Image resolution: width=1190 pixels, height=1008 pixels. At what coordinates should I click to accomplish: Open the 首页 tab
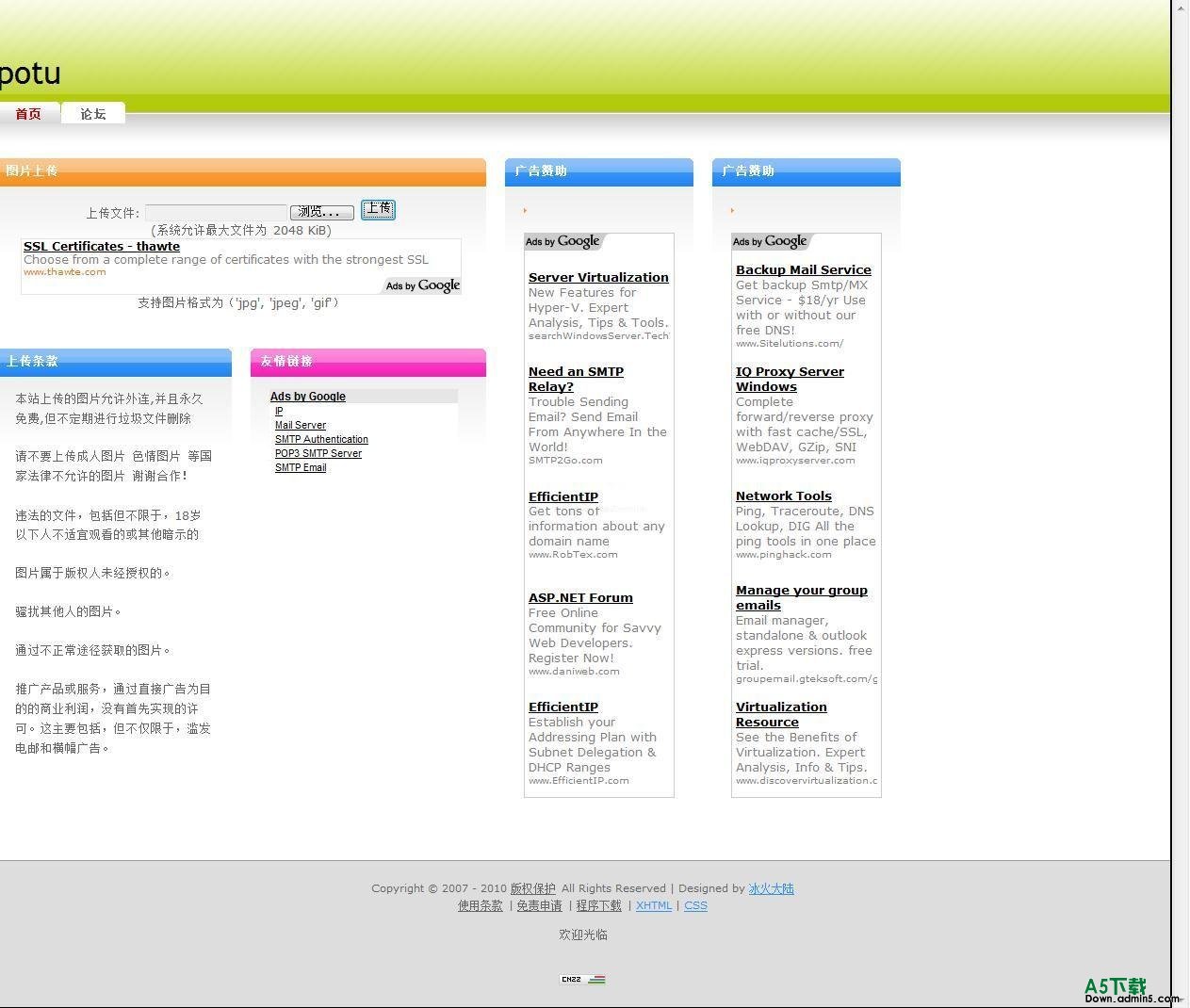pyautogui.click(x=28, y=114)
